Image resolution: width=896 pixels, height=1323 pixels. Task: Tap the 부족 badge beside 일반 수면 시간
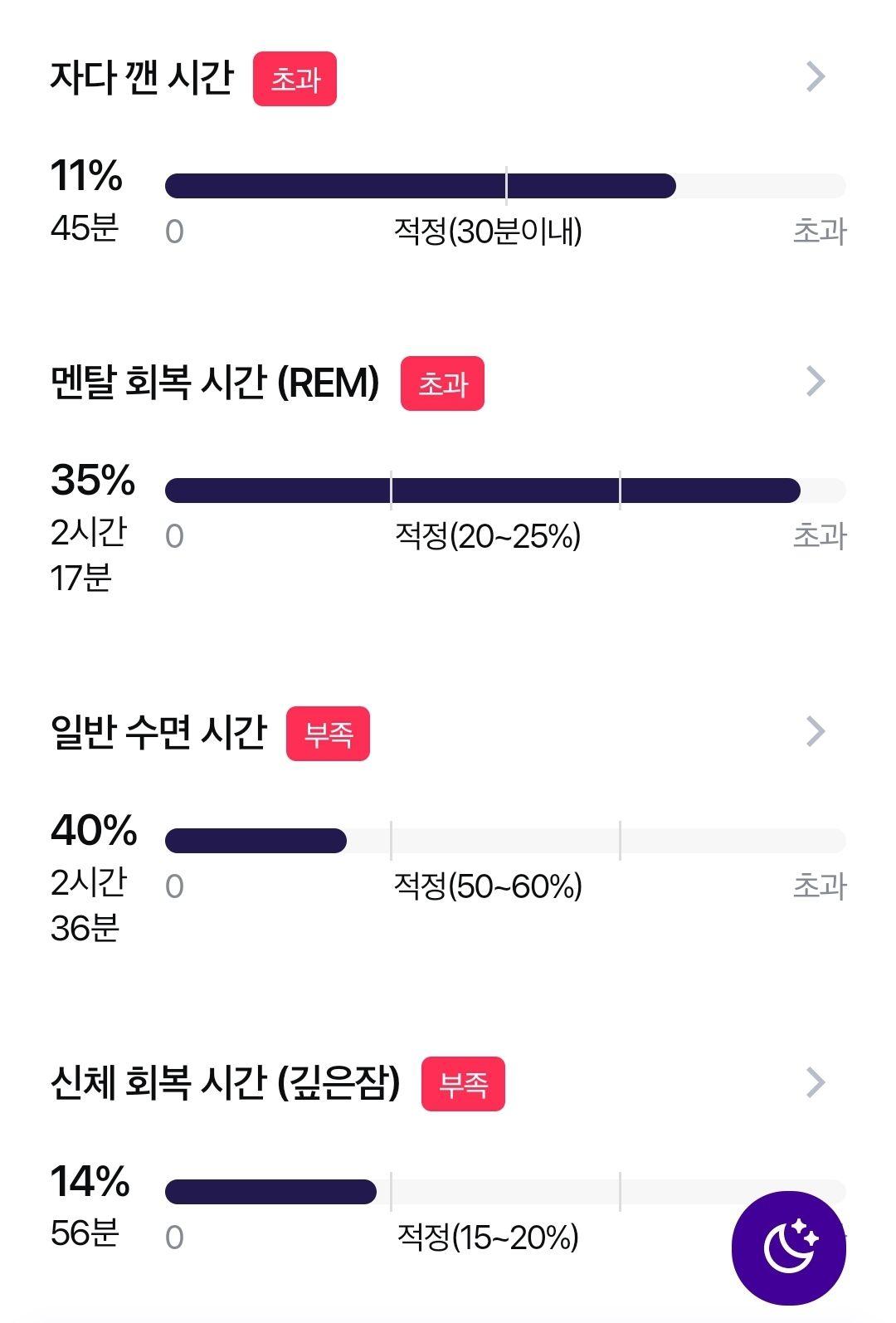(328, 734)
